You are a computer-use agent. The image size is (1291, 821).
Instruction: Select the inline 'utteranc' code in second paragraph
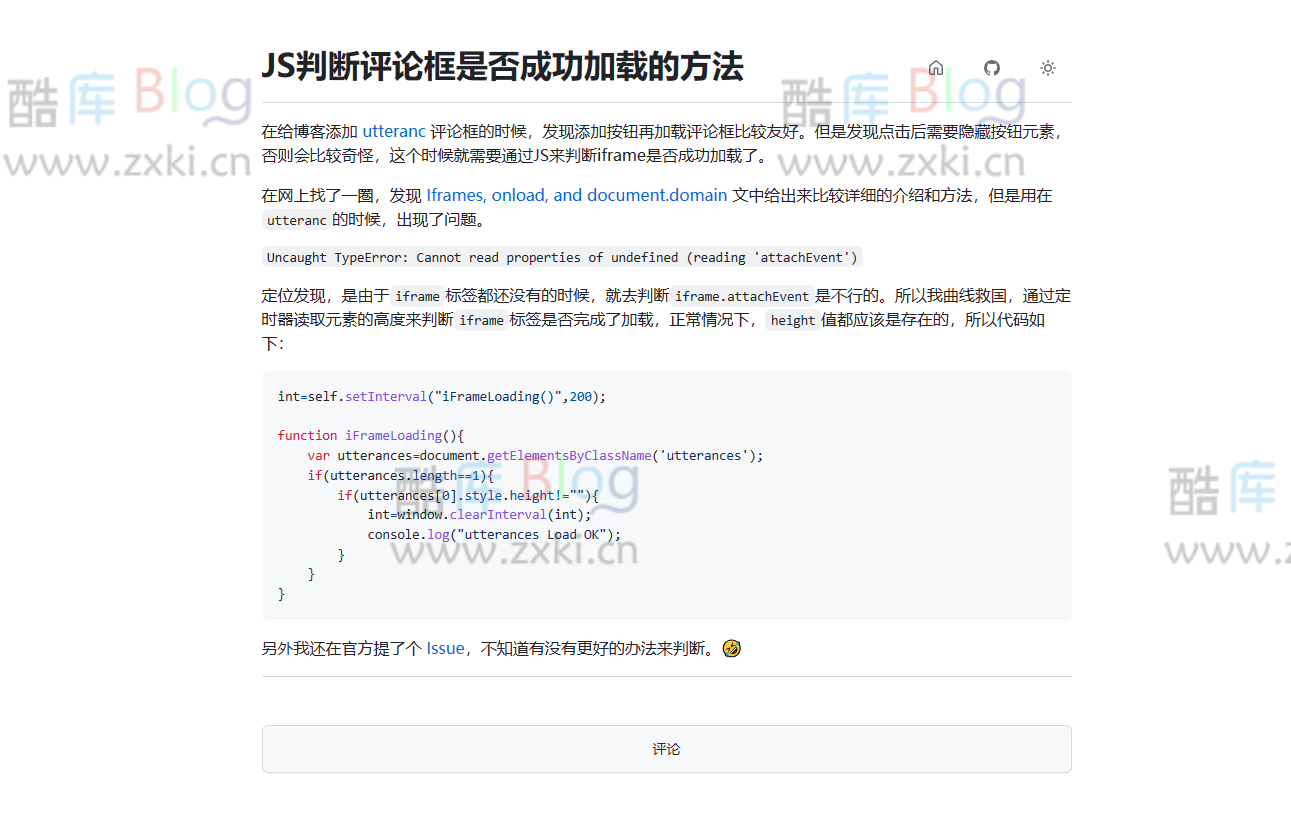pyautogui.click(x=296, y=219)
